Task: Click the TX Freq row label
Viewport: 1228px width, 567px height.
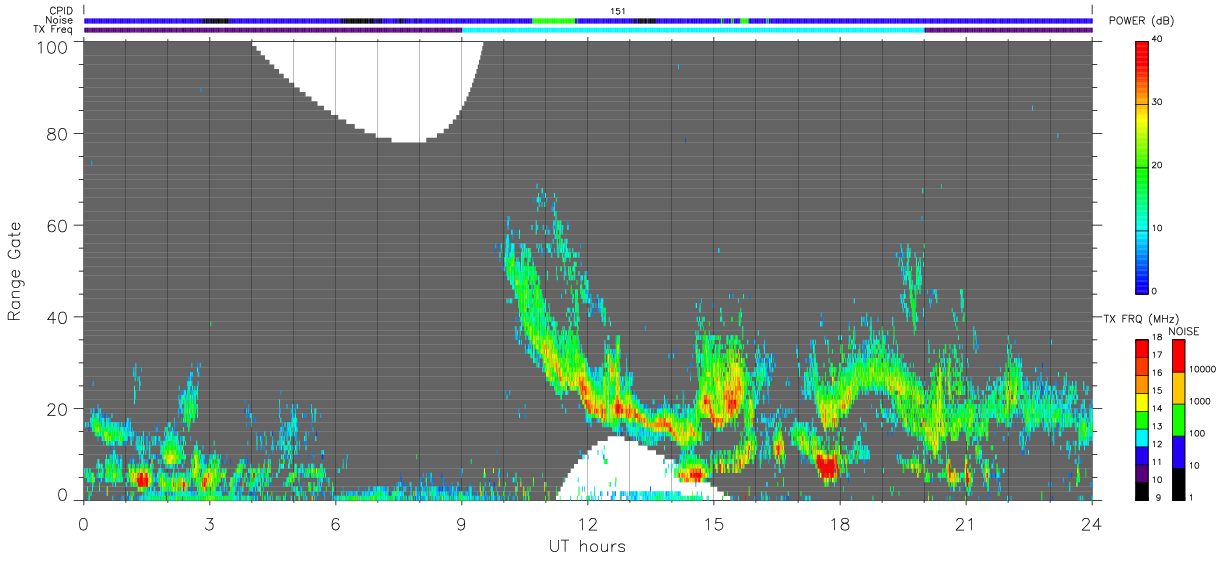Action: pos(54,29)
